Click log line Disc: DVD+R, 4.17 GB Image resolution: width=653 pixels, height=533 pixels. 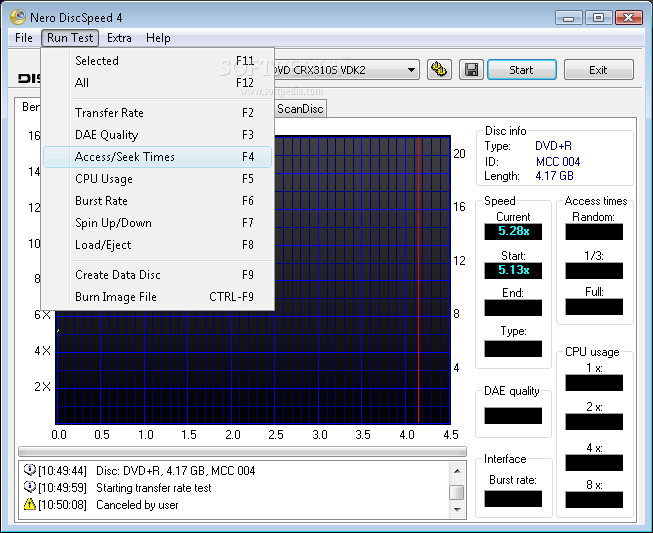pos(175,471)
